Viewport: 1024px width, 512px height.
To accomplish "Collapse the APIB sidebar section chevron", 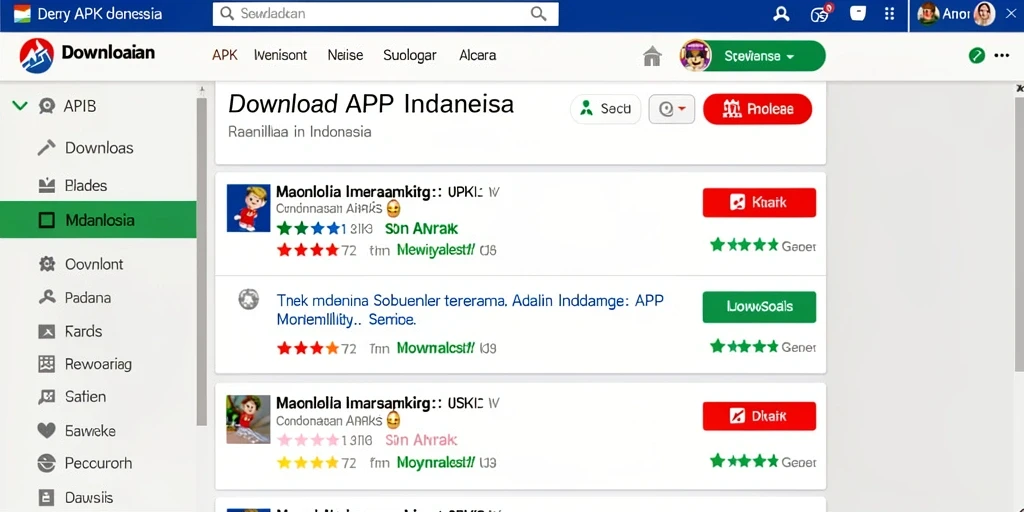I will (20, 105).
